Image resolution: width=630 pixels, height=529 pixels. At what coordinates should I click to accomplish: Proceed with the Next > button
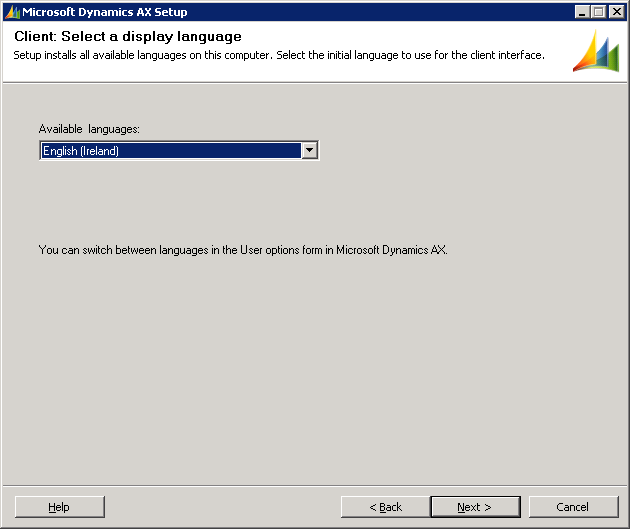pyautogui.click(x=475, y=507)
